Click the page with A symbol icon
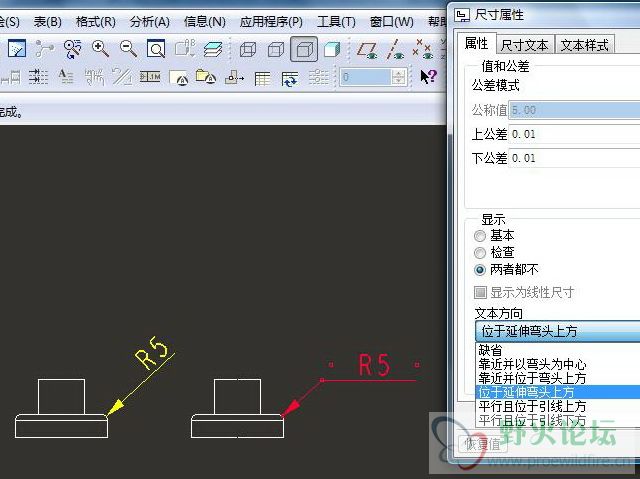The height and width of the screenshot is (479, 640). [x=179, y=78]
